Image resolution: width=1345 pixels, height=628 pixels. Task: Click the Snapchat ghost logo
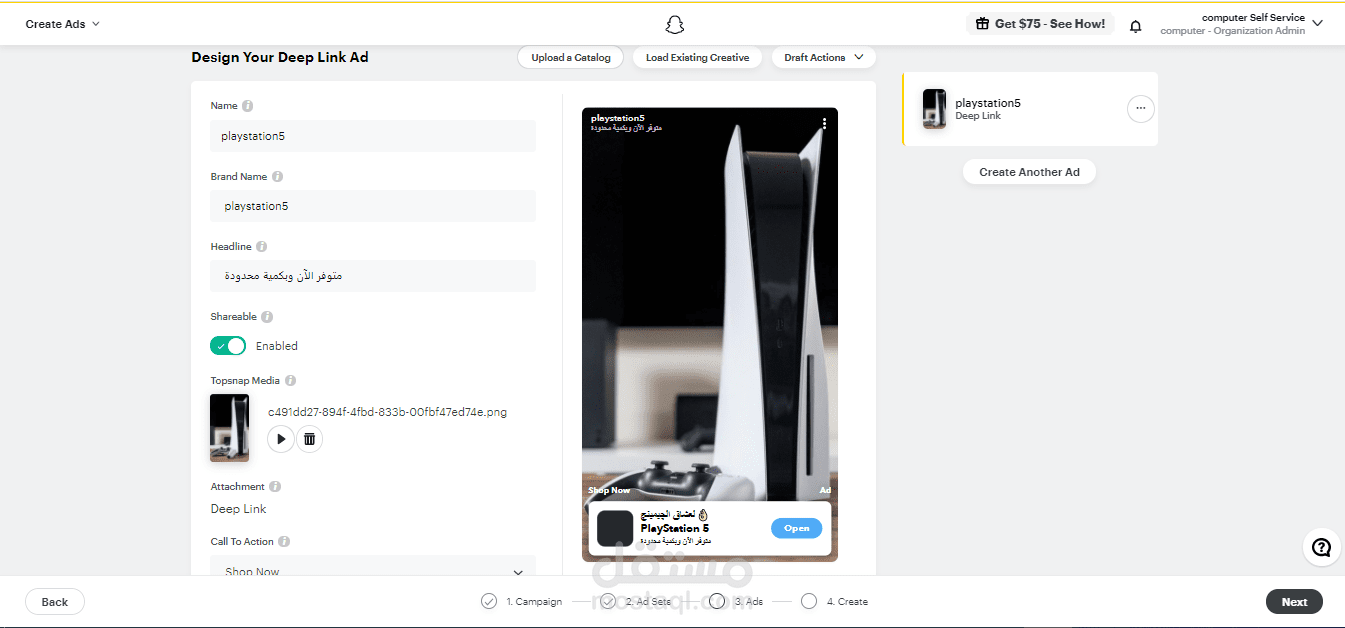coord(674,25)
